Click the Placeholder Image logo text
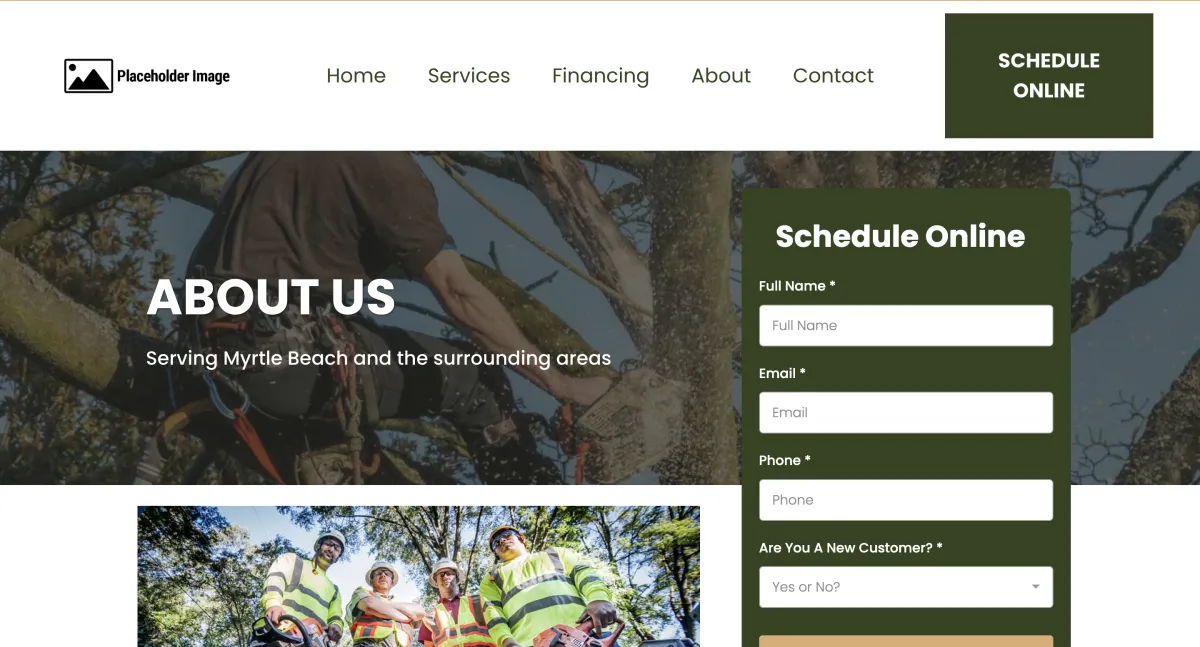This screenshot has width=1200, height=647. pos(173,76)
